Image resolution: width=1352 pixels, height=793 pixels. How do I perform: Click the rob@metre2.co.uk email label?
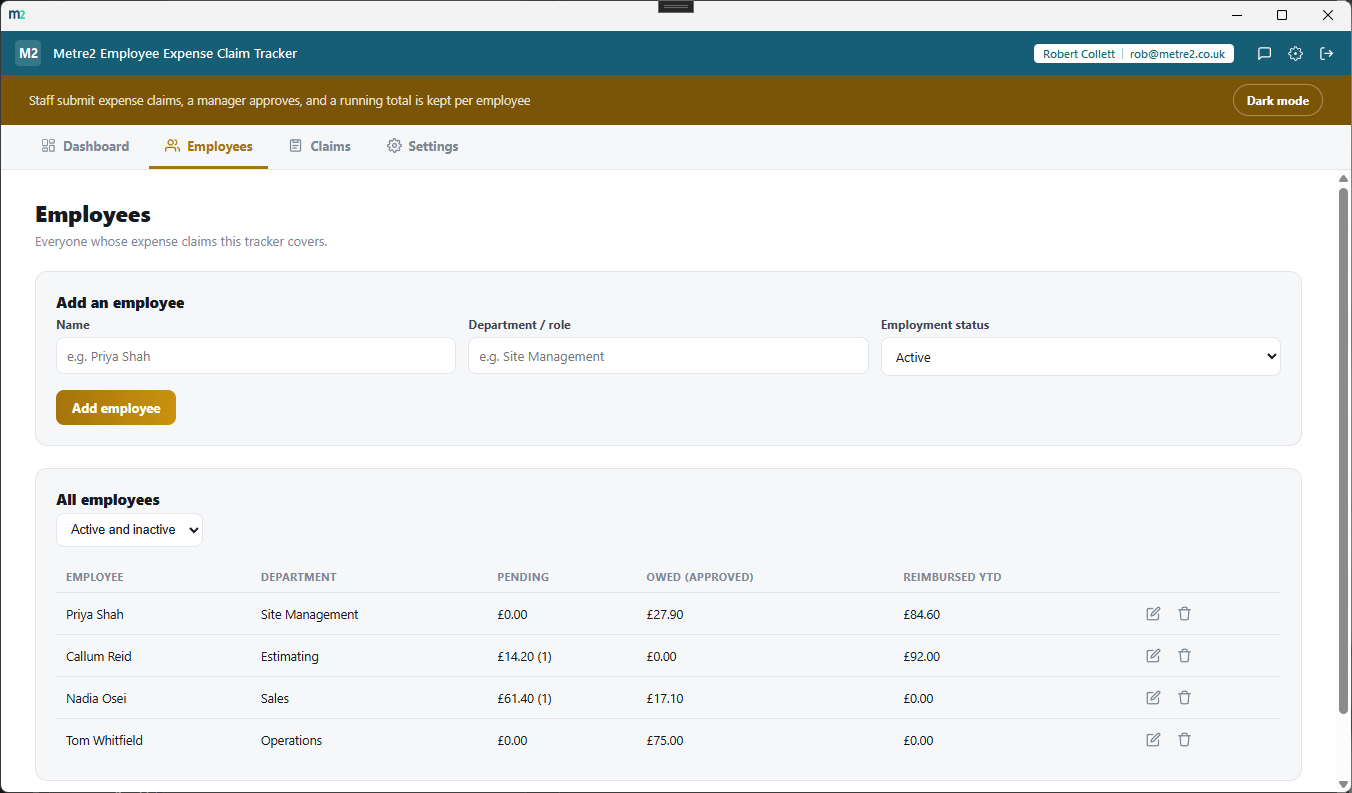click(x=1177, y=54)
